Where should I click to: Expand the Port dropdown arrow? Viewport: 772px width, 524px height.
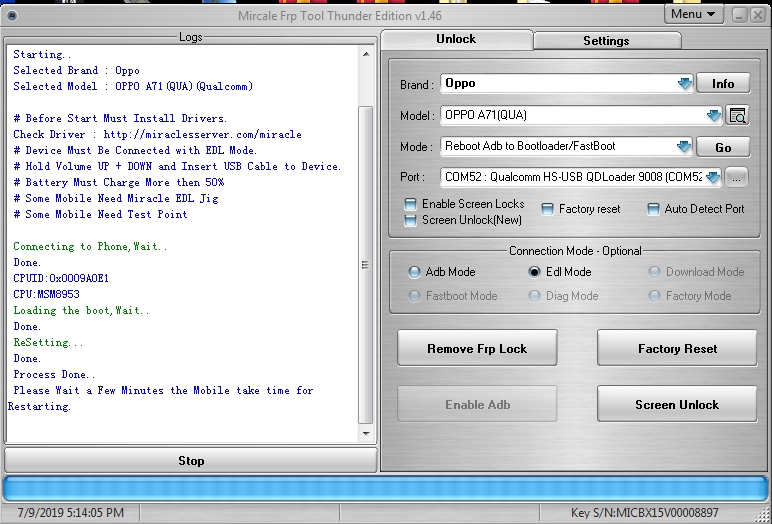[x=713, y=177]
